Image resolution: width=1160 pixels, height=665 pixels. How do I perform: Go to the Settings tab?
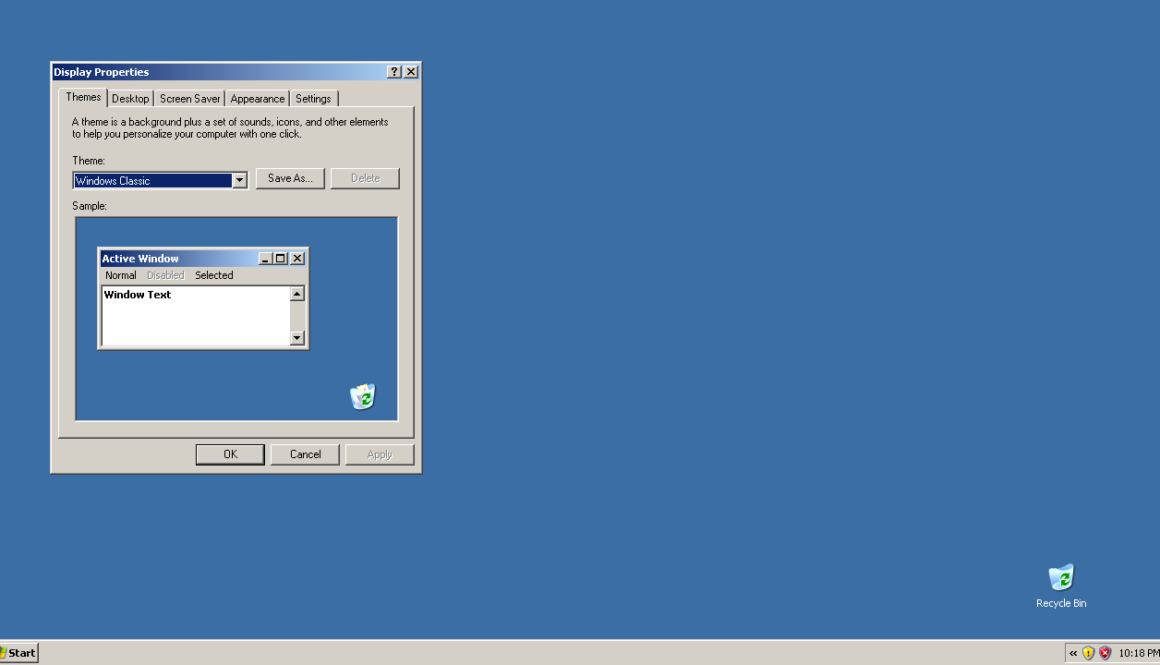313,99
